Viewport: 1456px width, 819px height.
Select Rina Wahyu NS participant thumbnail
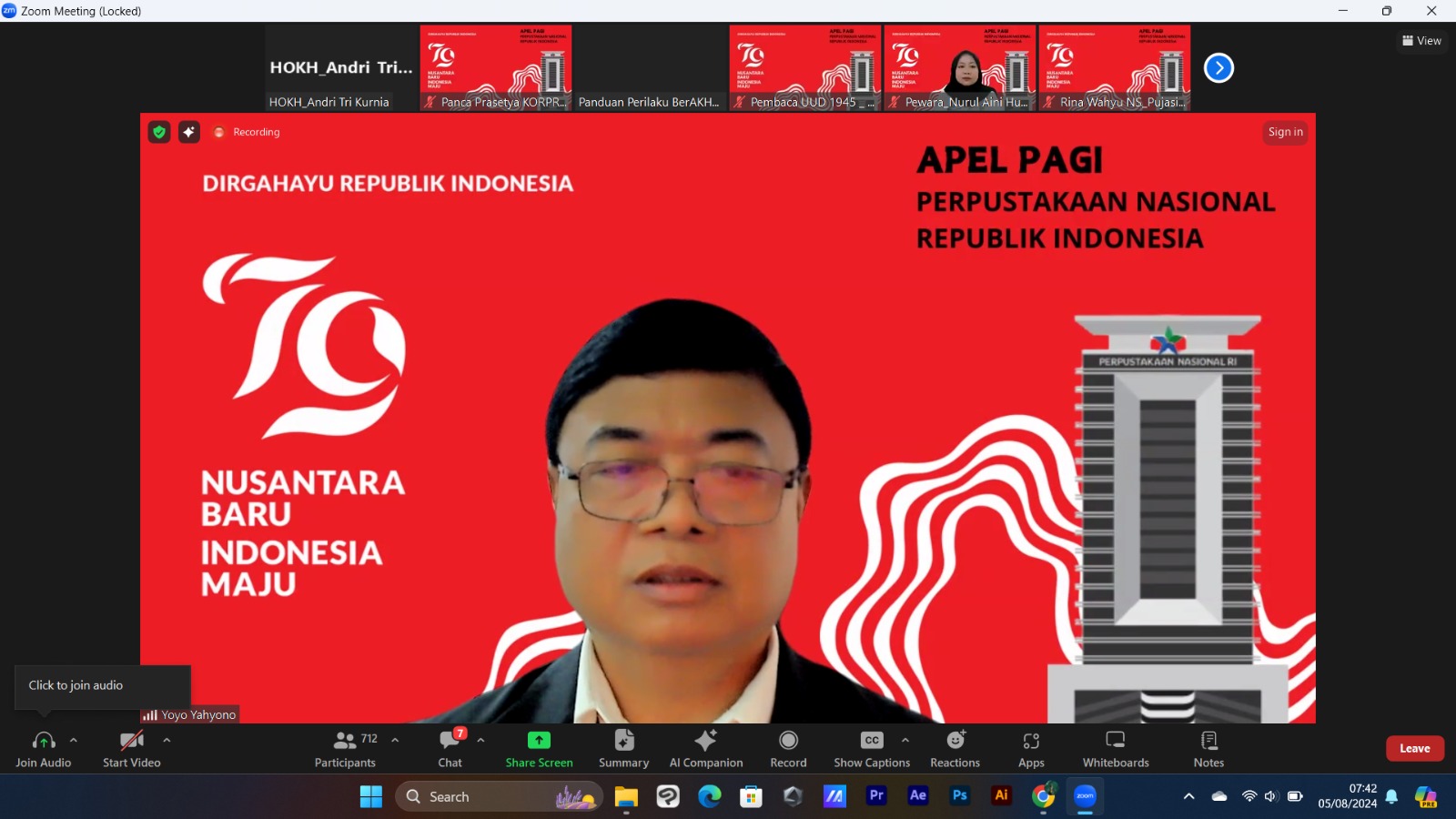(x=1115, y=68)
